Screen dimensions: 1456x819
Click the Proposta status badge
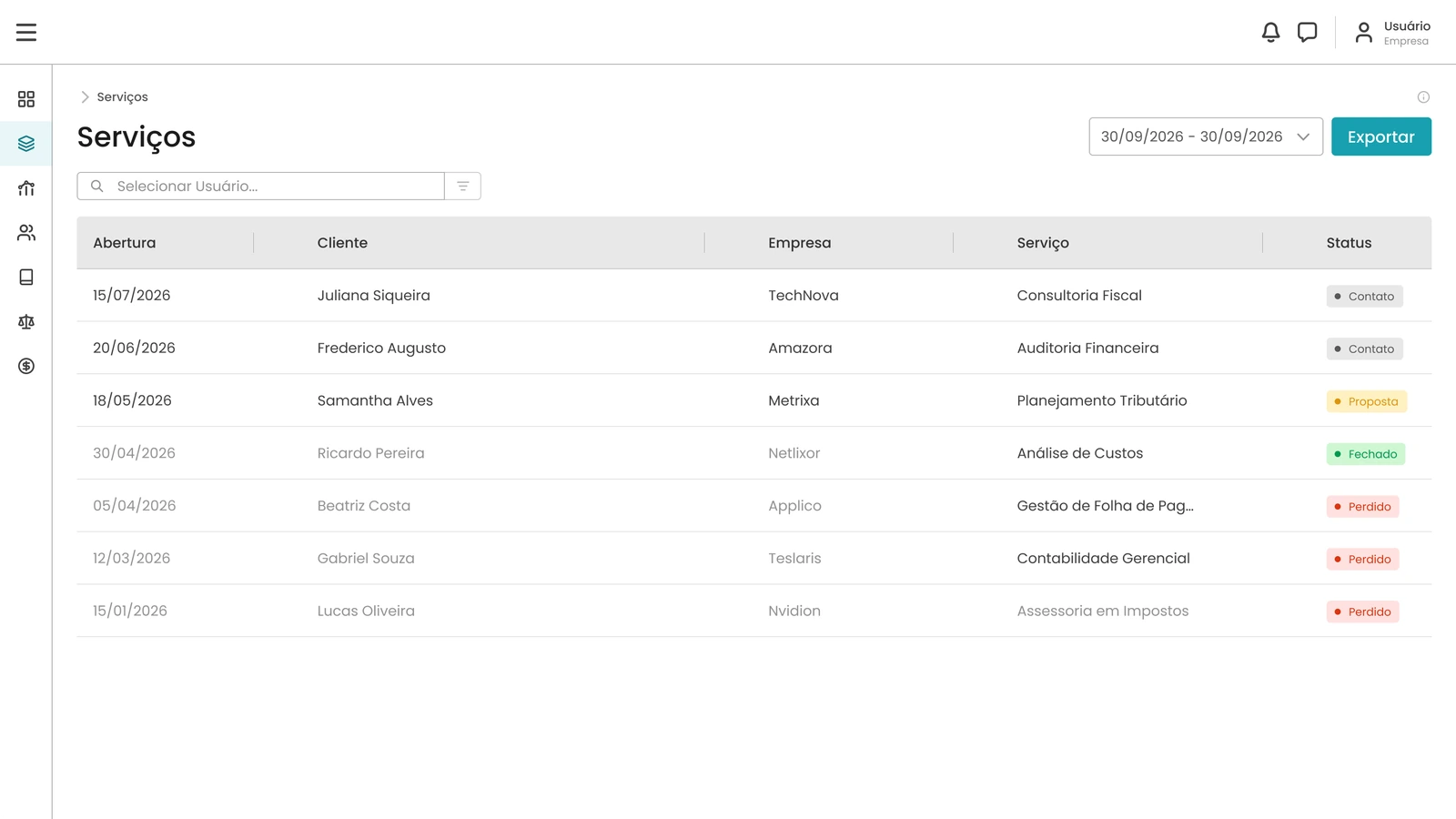[1366, 401]
